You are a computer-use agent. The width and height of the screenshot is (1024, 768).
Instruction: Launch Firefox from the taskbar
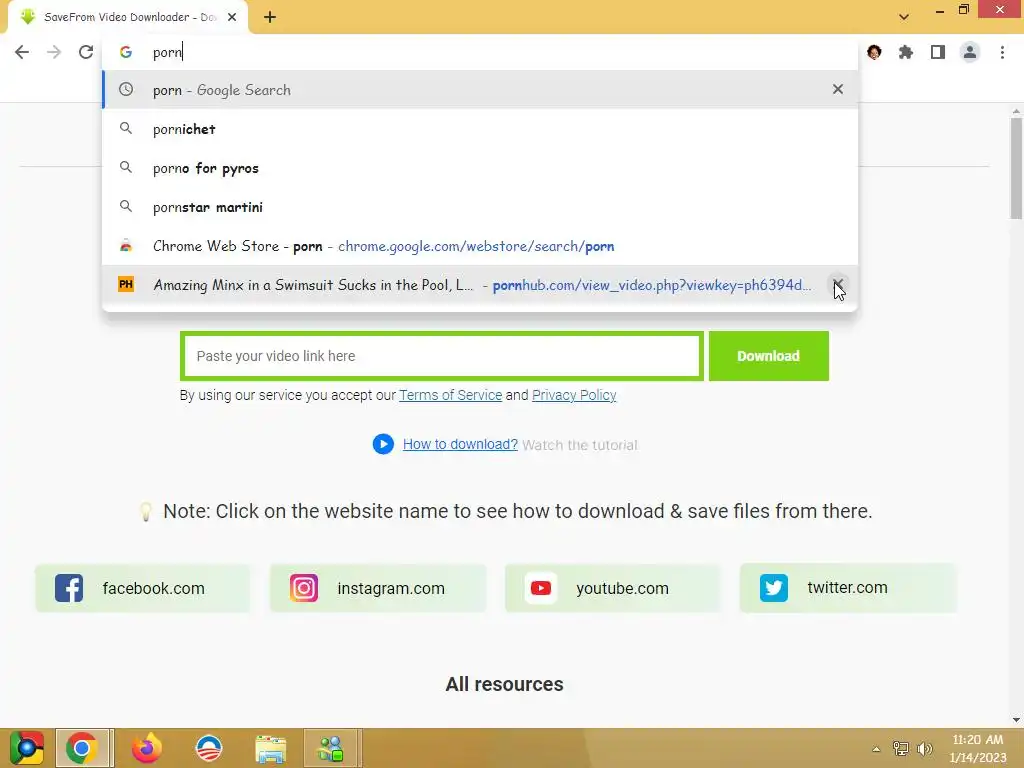click(146, 748)
